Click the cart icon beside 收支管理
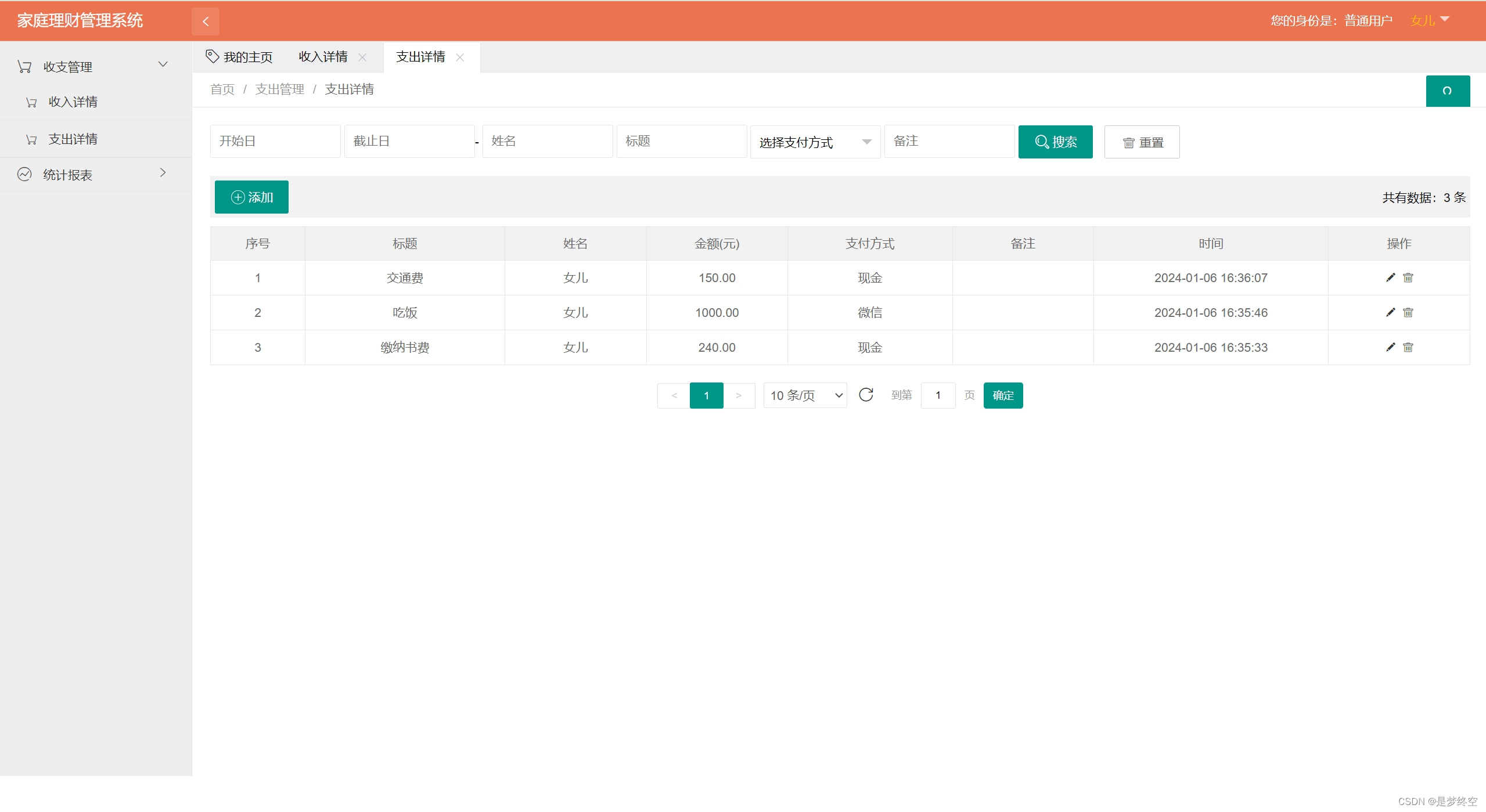This screenshot has width=1486, height=812. (24, 66)
